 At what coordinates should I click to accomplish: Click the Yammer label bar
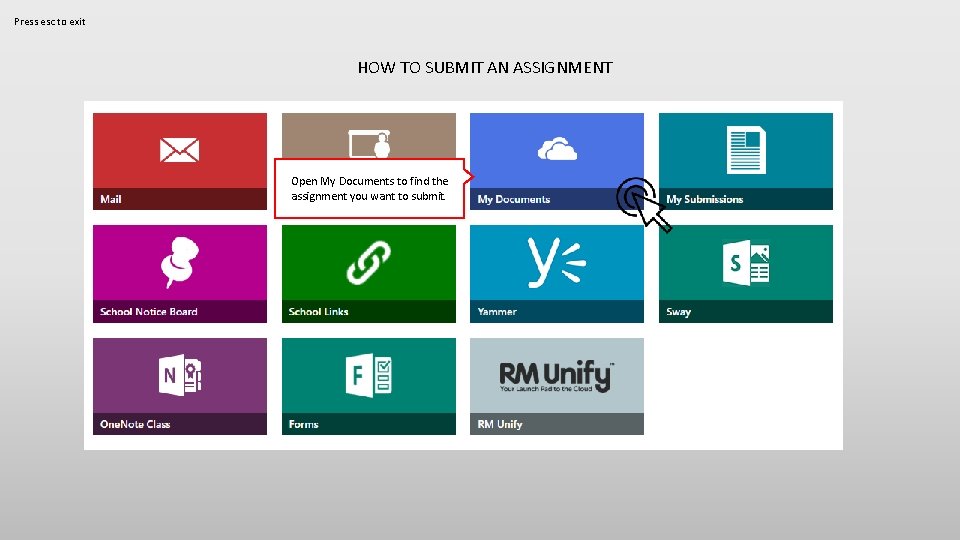pos(557,312)
